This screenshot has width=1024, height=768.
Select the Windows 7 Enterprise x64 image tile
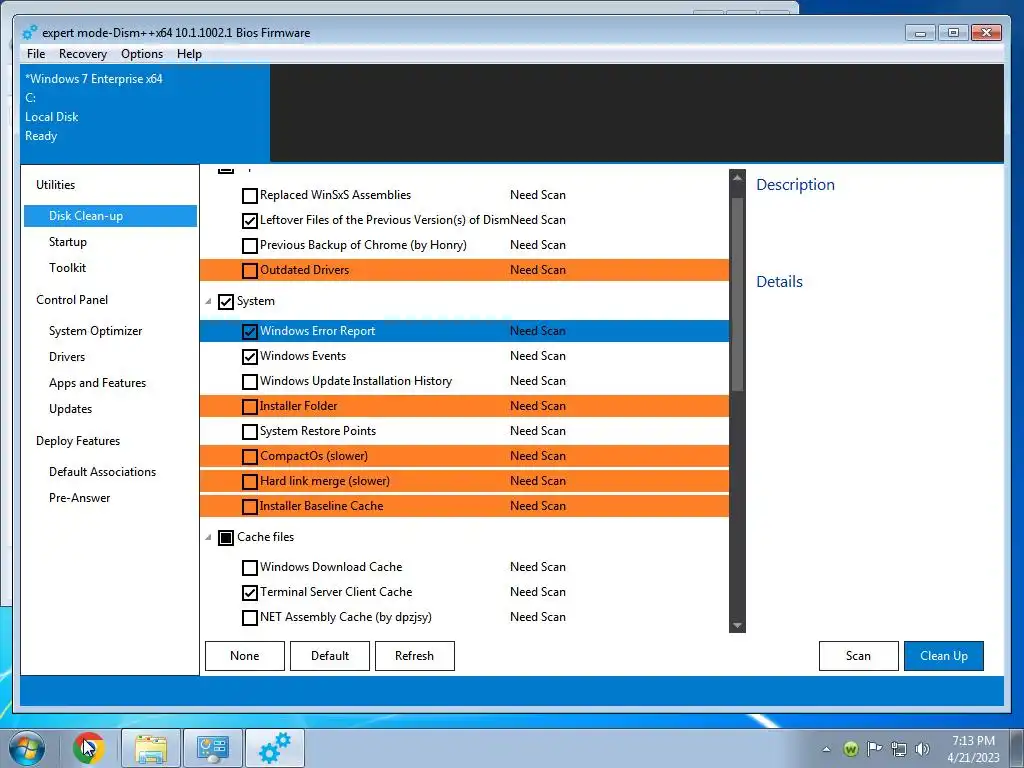point(145,113)
